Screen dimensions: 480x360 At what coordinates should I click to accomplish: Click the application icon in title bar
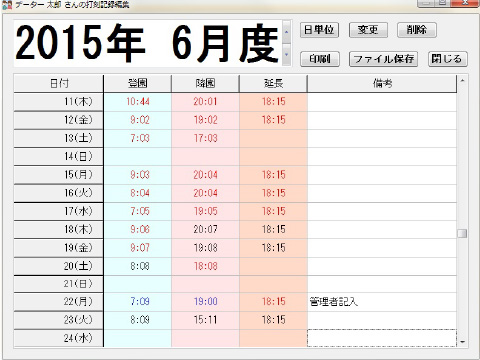pos(7,5)
